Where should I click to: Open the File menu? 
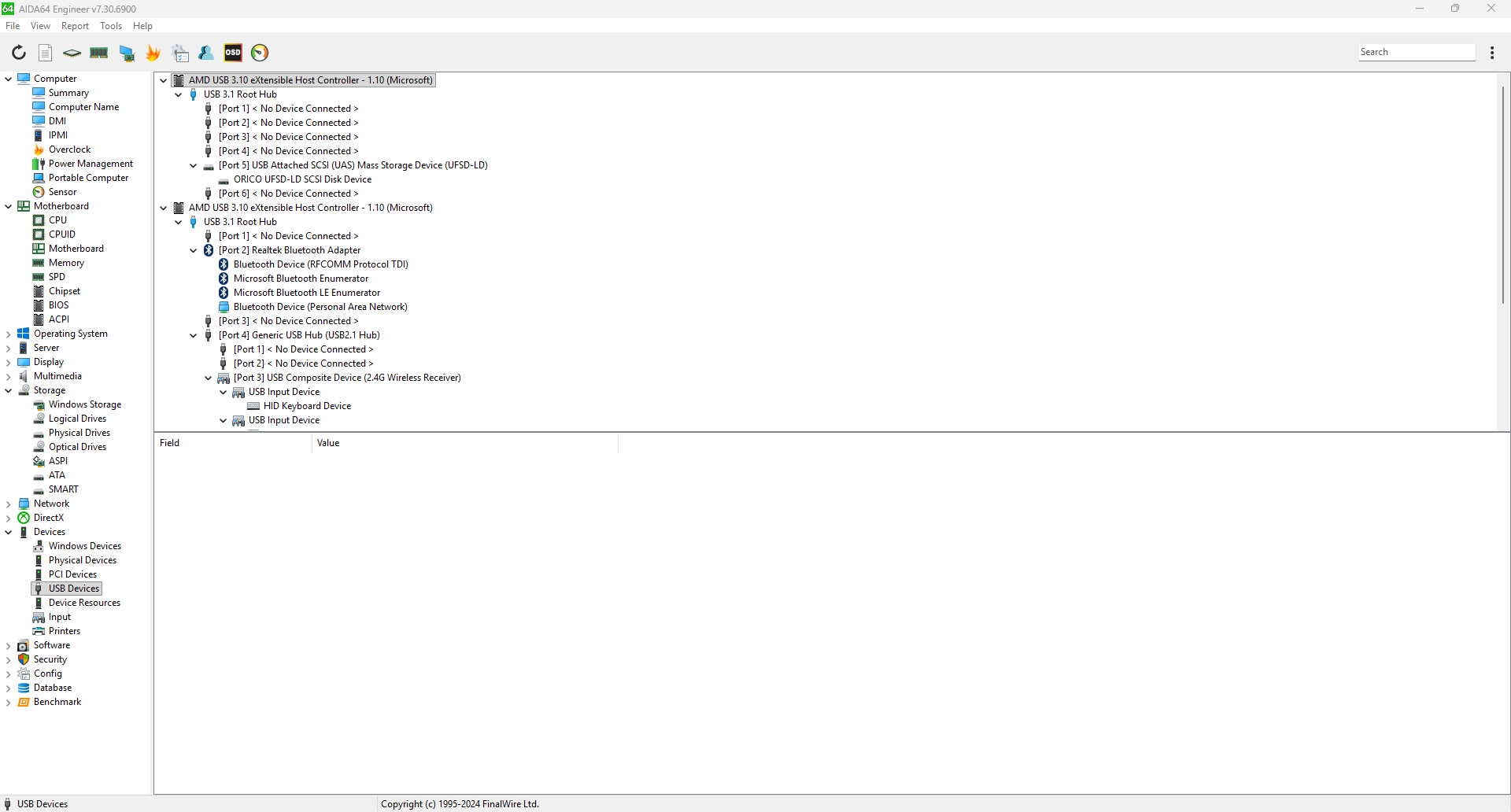pos(13,26)
